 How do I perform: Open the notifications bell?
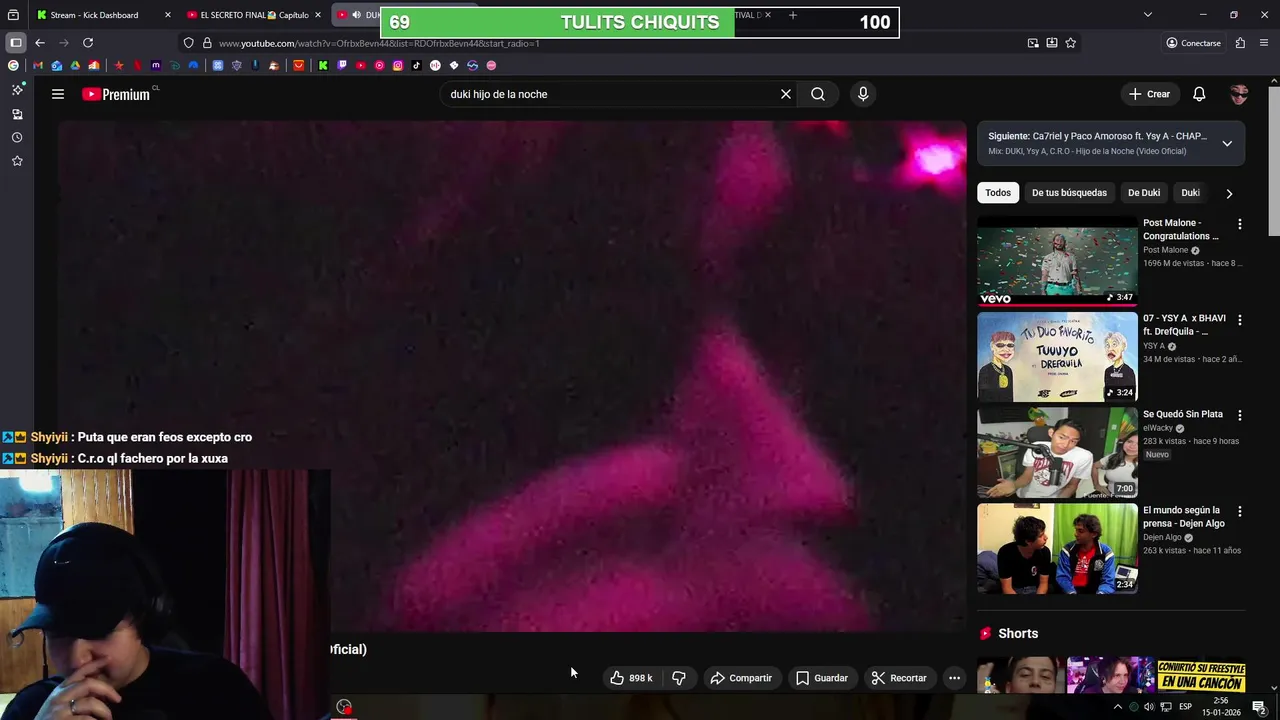[1199, 94]
